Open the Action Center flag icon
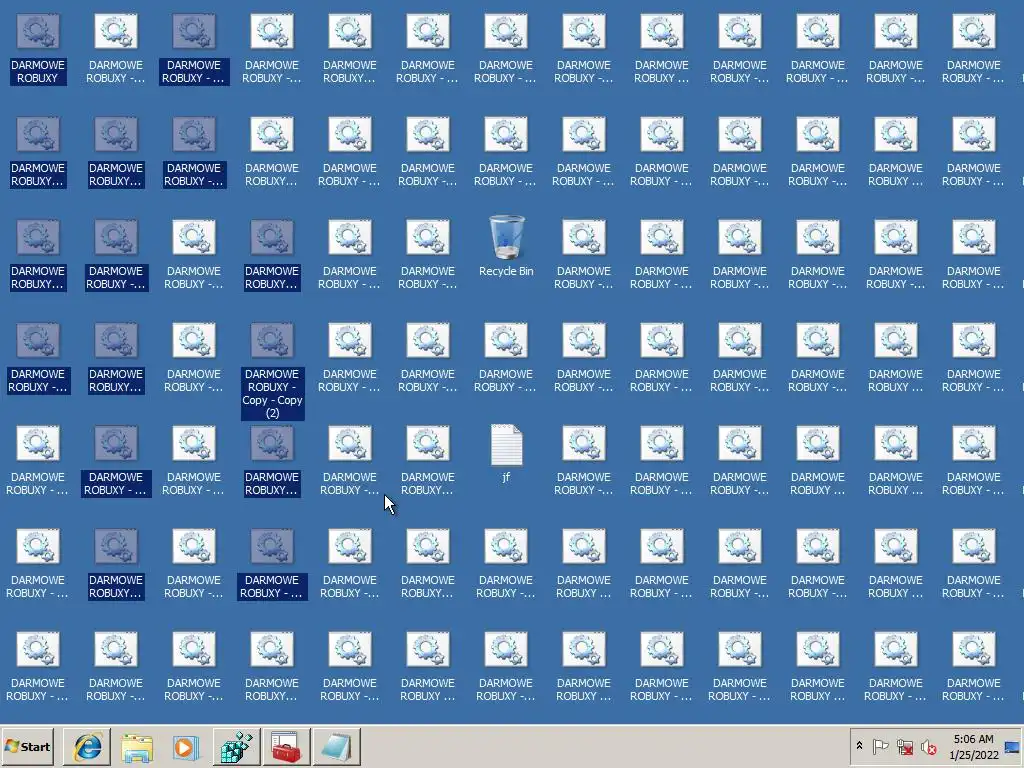Viewport: 1024px width, 768px height. (x=880, y=746)
